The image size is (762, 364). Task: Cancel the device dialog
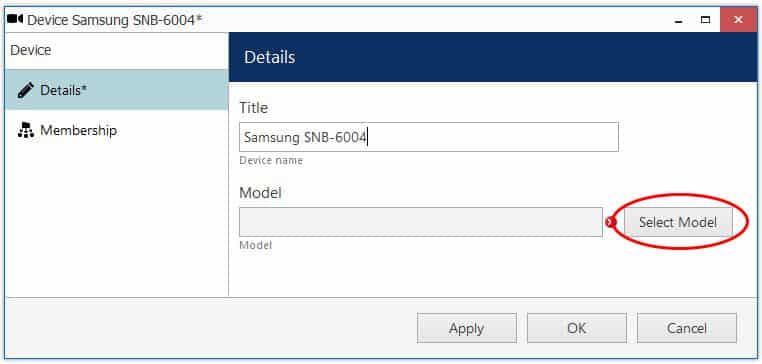point(687,329)
